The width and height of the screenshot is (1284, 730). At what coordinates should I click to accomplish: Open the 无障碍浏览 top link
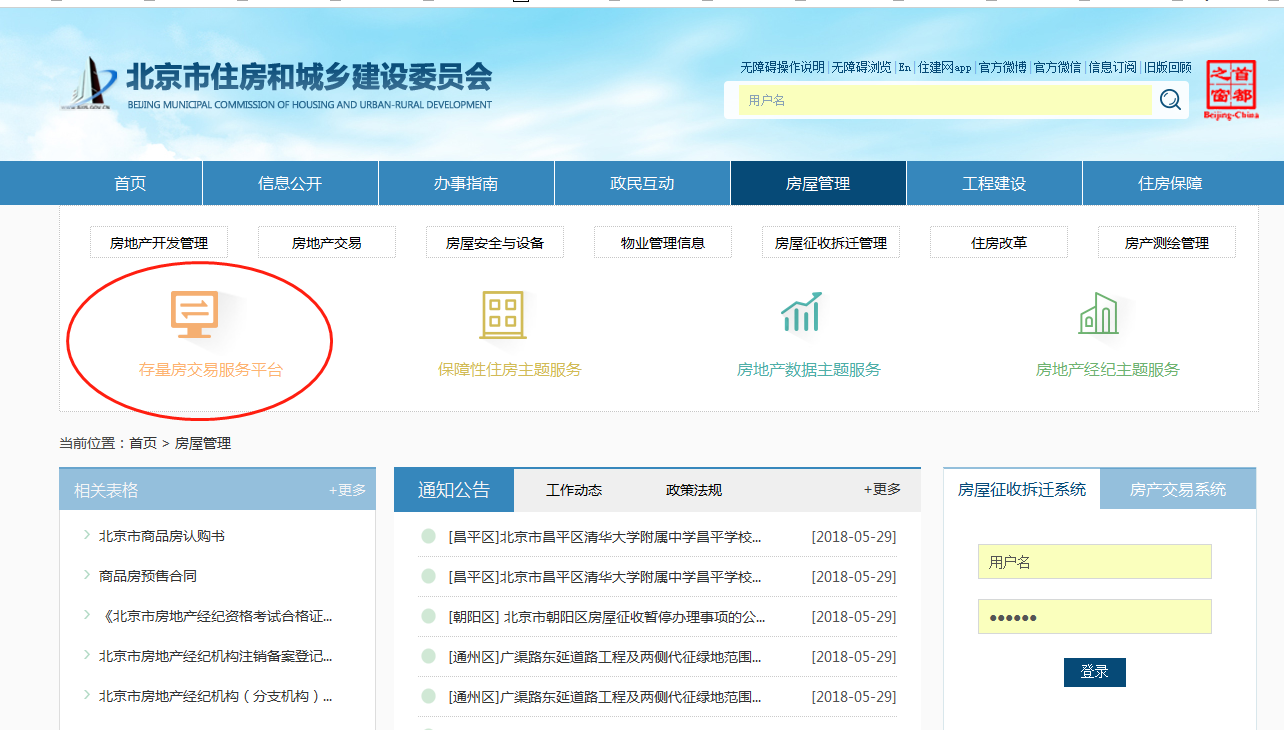(x=861, y=67)
